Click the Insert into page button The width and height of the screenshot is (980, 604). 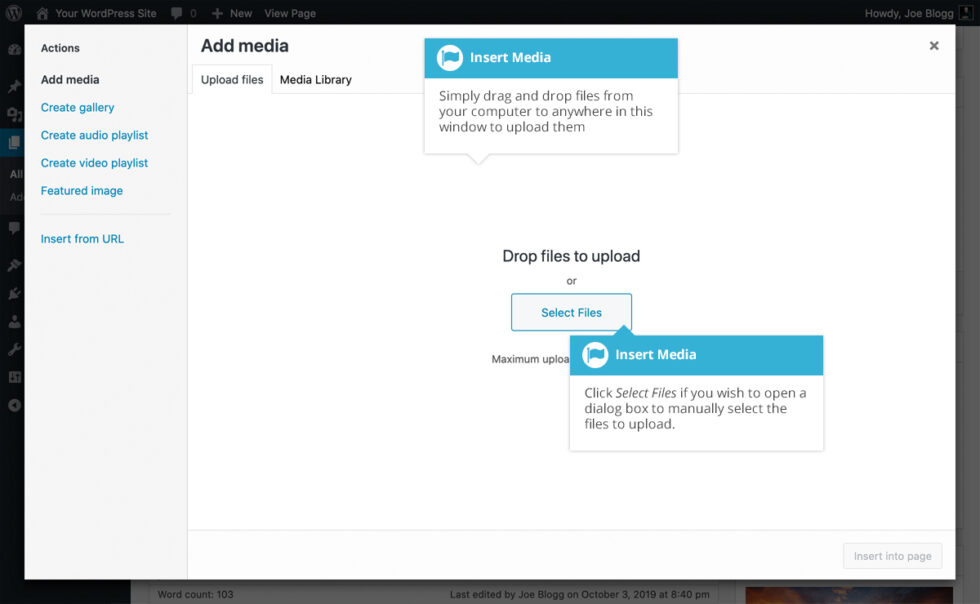(892, 555)
